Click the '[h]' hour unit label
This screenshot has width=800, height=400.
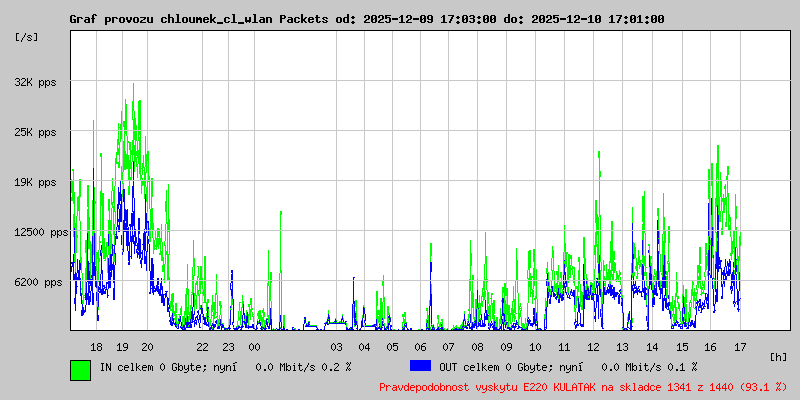[779, 357]
